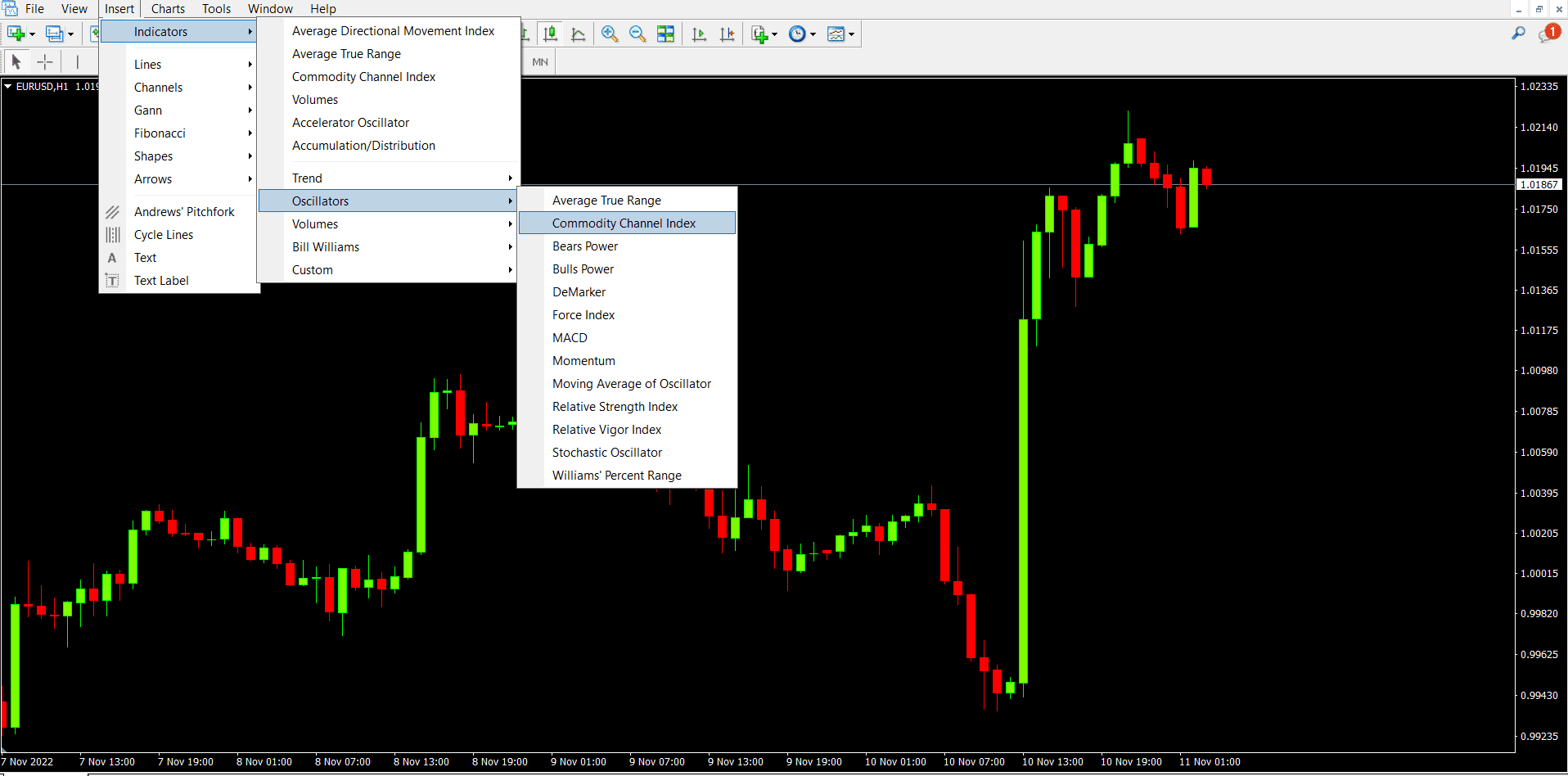Image resolution: width=1568 pixels, height=776 pixels.
Task: Select the MN timeframe button
Action: 540,62
